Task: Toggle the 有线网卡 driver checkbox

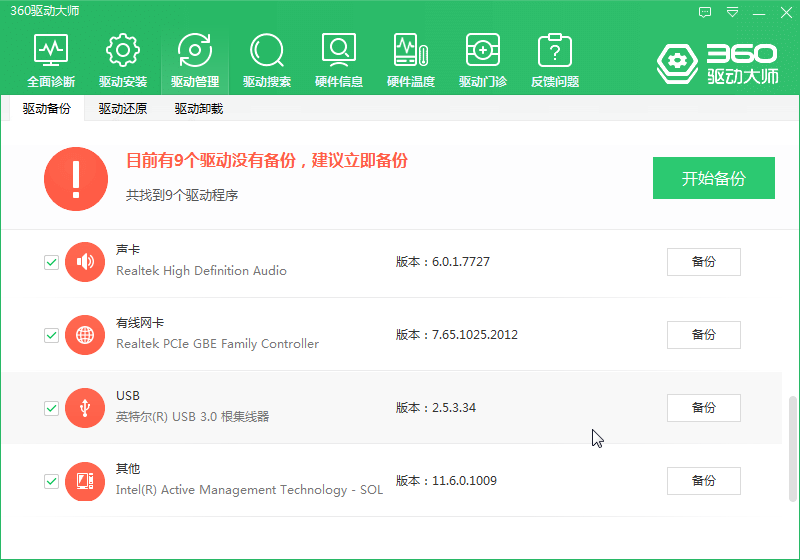Action: point(51,335)
